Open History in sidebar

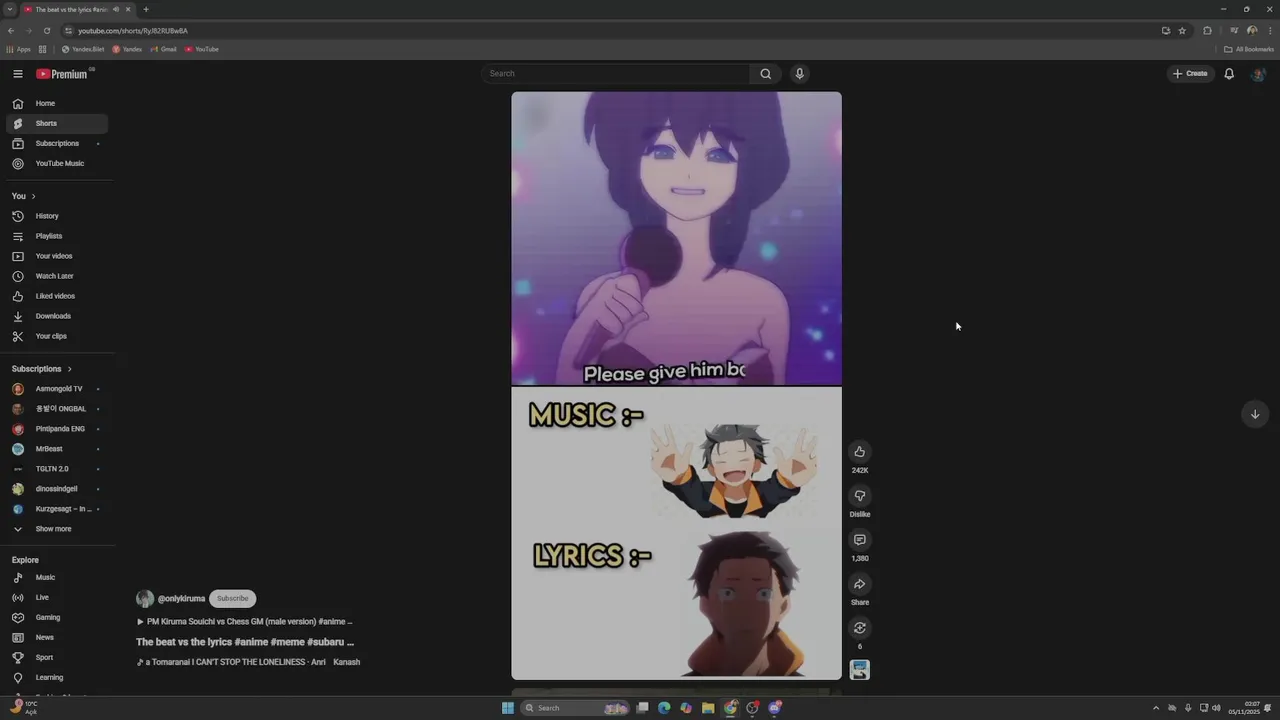tap(57, 216)
